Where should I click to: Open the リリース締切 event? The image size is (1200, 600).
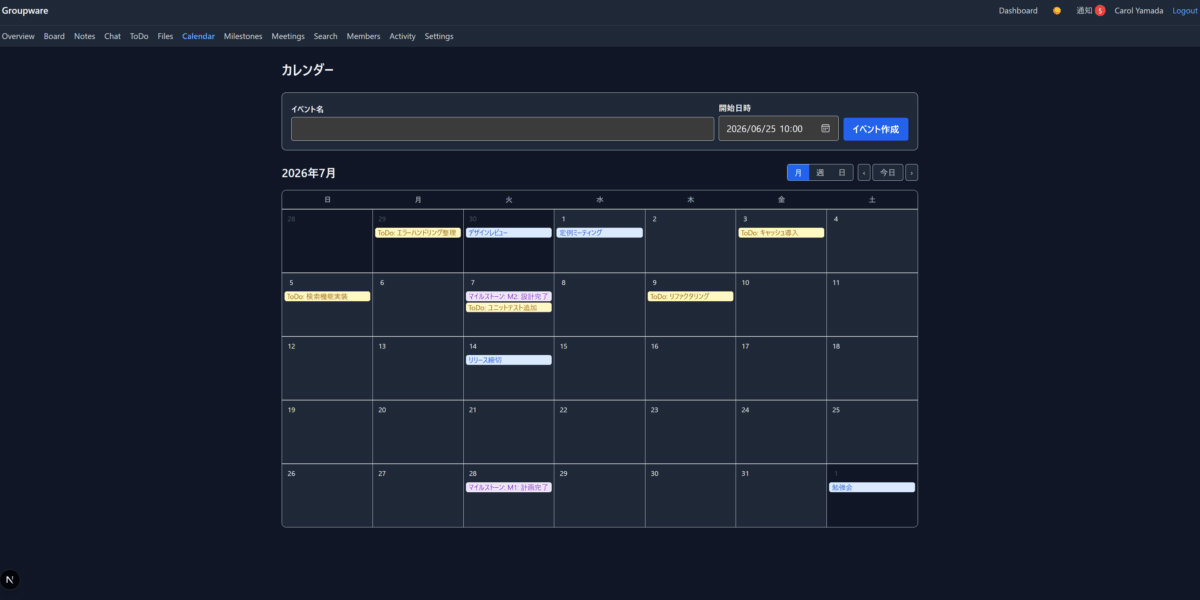coord(508,360)
